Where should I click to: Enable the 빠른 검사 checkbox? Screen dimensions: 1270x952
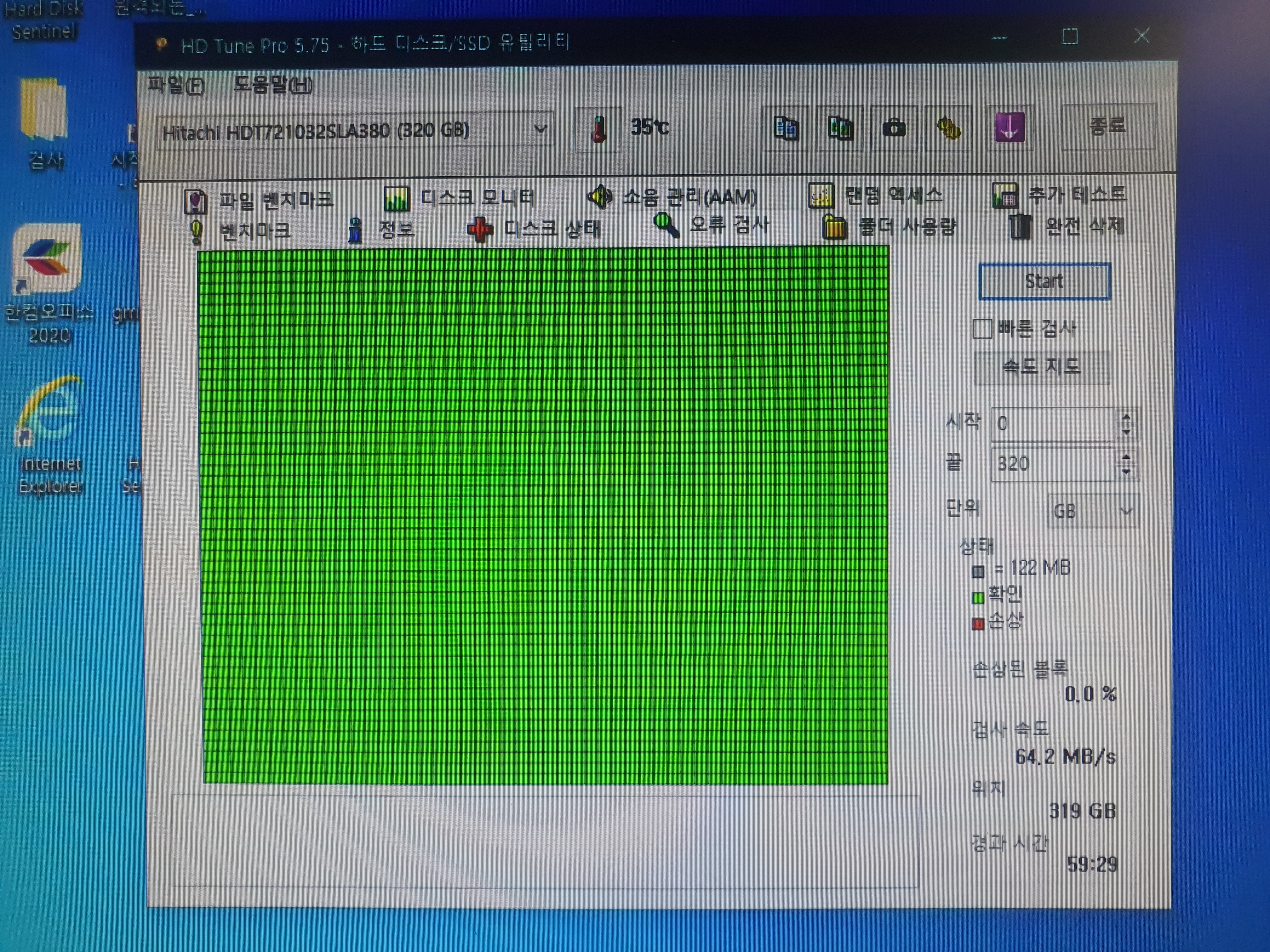(982, 329)
